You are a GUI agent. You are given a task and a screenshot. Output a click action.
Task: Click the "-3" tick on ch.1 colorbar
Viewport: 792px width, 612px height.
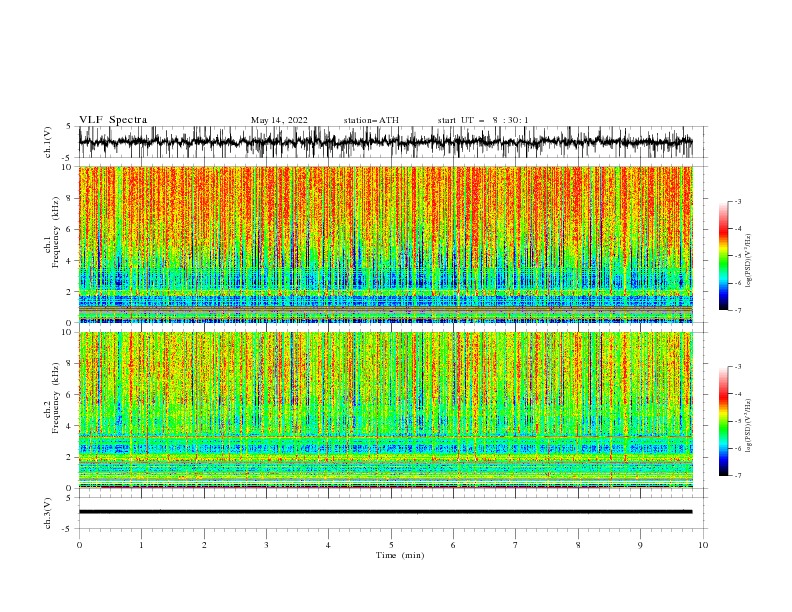click(737, 201)
